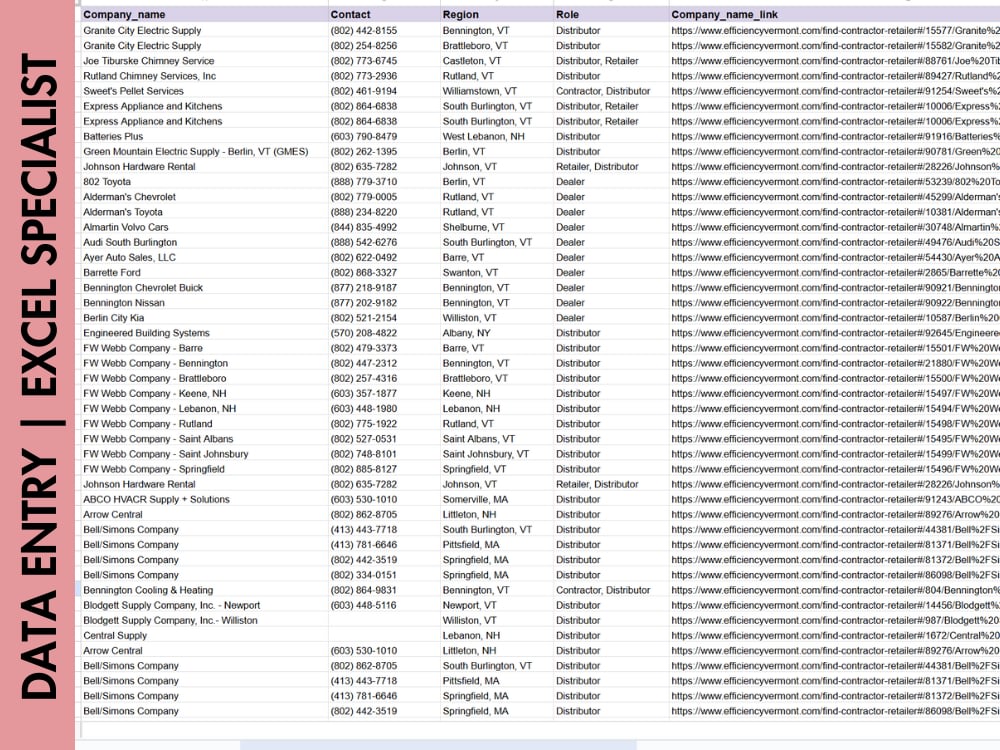Click Blodgett Supply Company, Inc. - Newport cell

pos(205,605)
